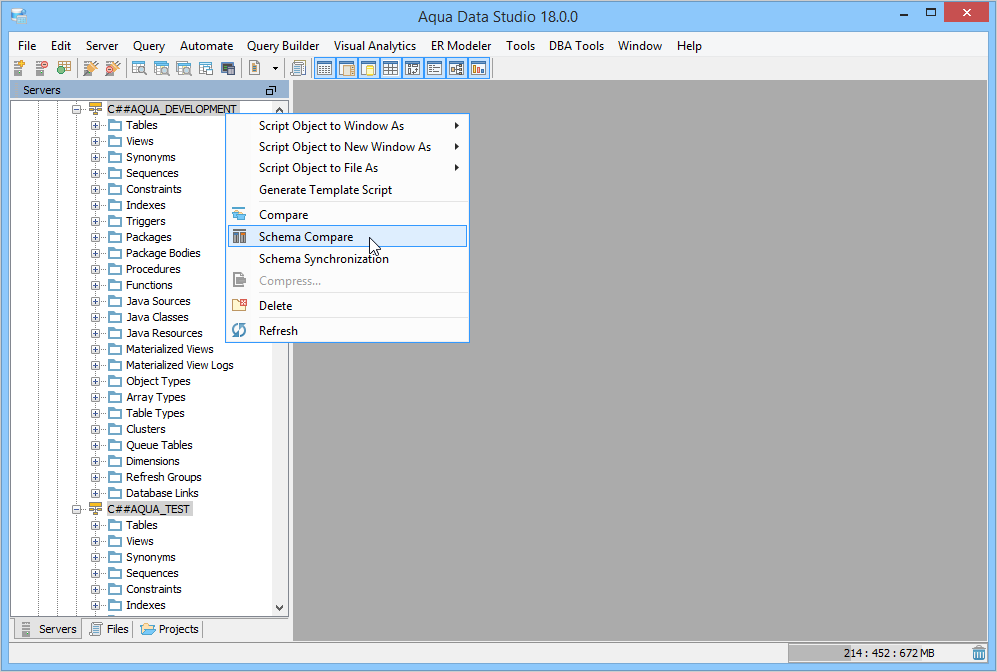This screenshot has width=997, height=672.
Task: Click the Register Server toolbar icon with plus
Action: (20, 68)
